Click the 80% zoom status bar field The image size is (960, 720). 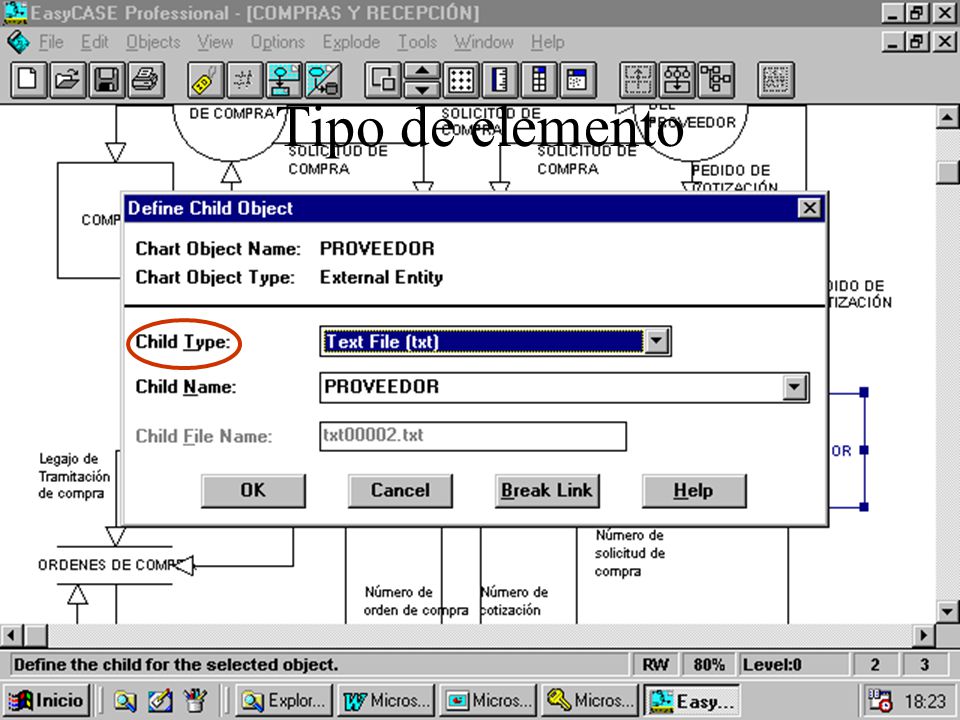pyautogui.click(x=708, y=665)
